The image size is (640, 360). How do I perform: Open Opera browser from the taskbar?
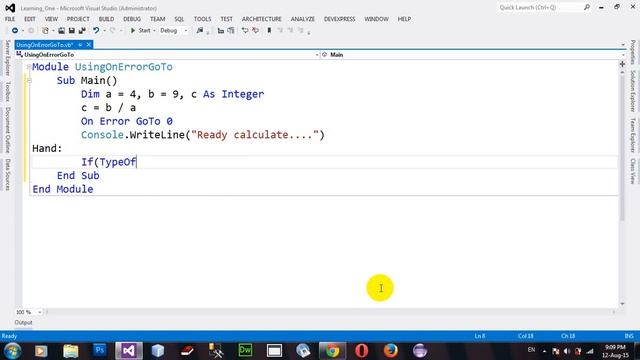click(362, 351)
